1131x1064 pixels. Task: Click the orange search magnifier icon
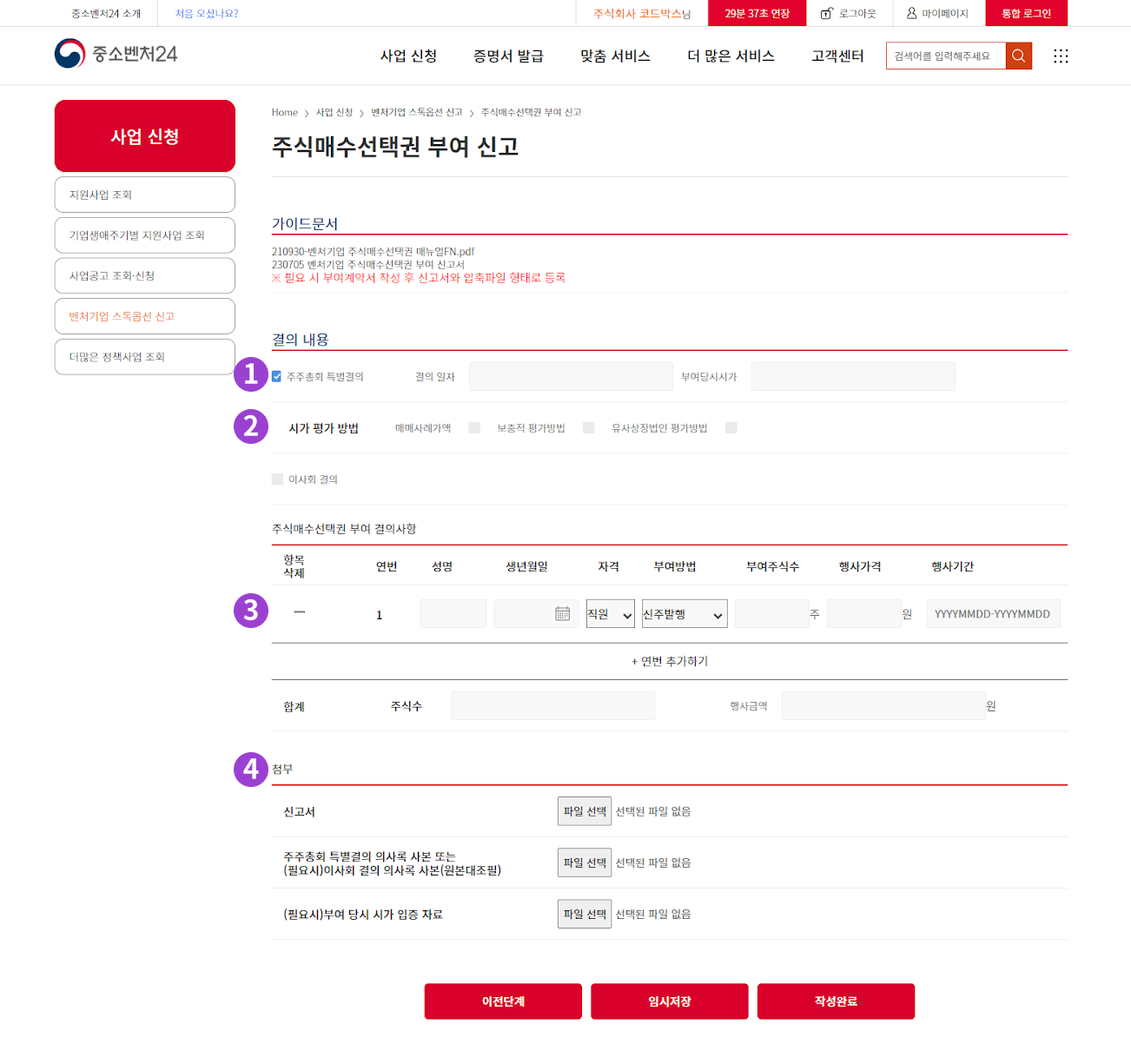pos(1019,56)
